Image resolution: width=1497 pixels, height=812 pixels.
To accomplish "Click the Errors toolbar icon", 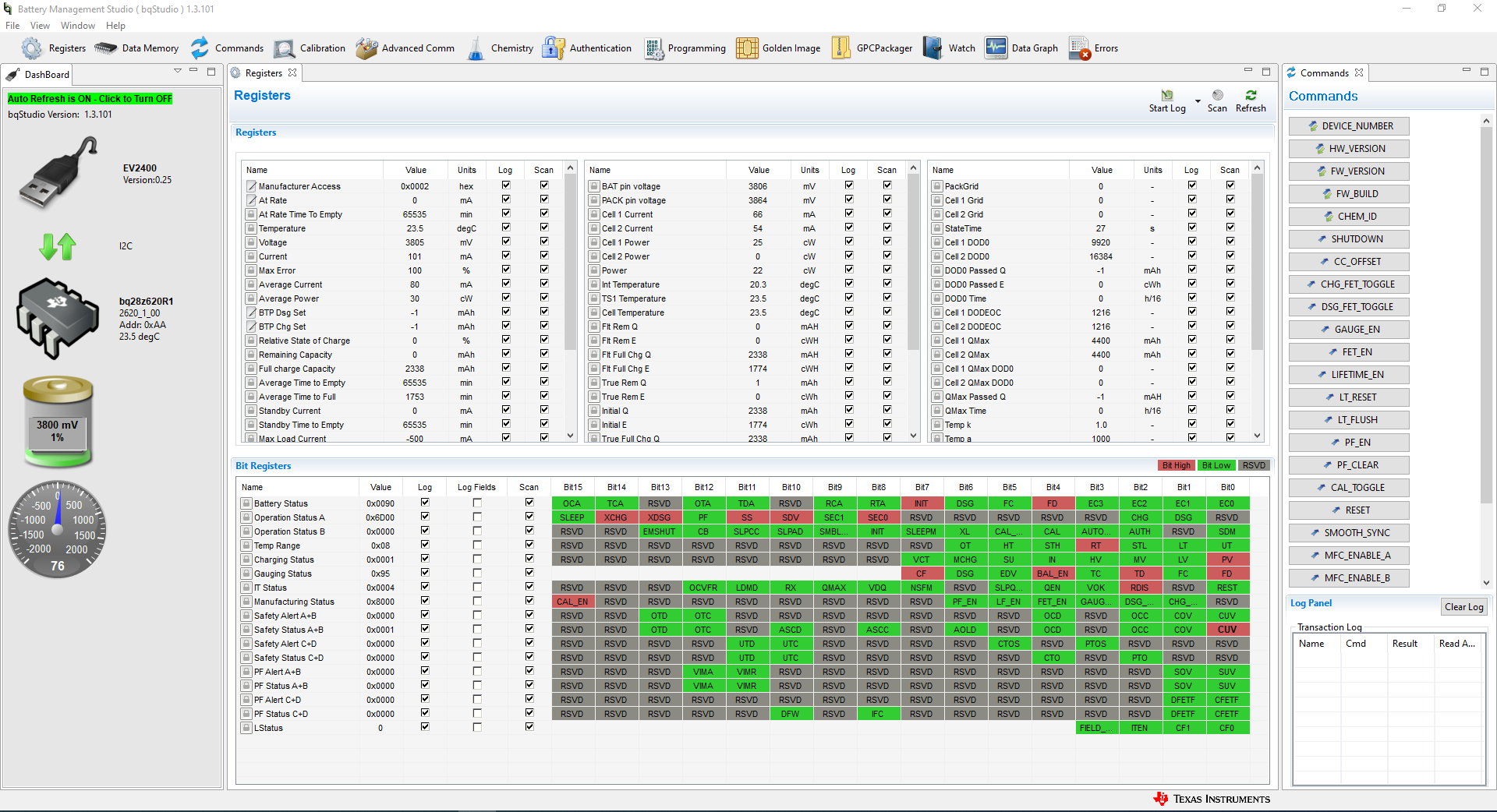I will (x=1080, y=48).
